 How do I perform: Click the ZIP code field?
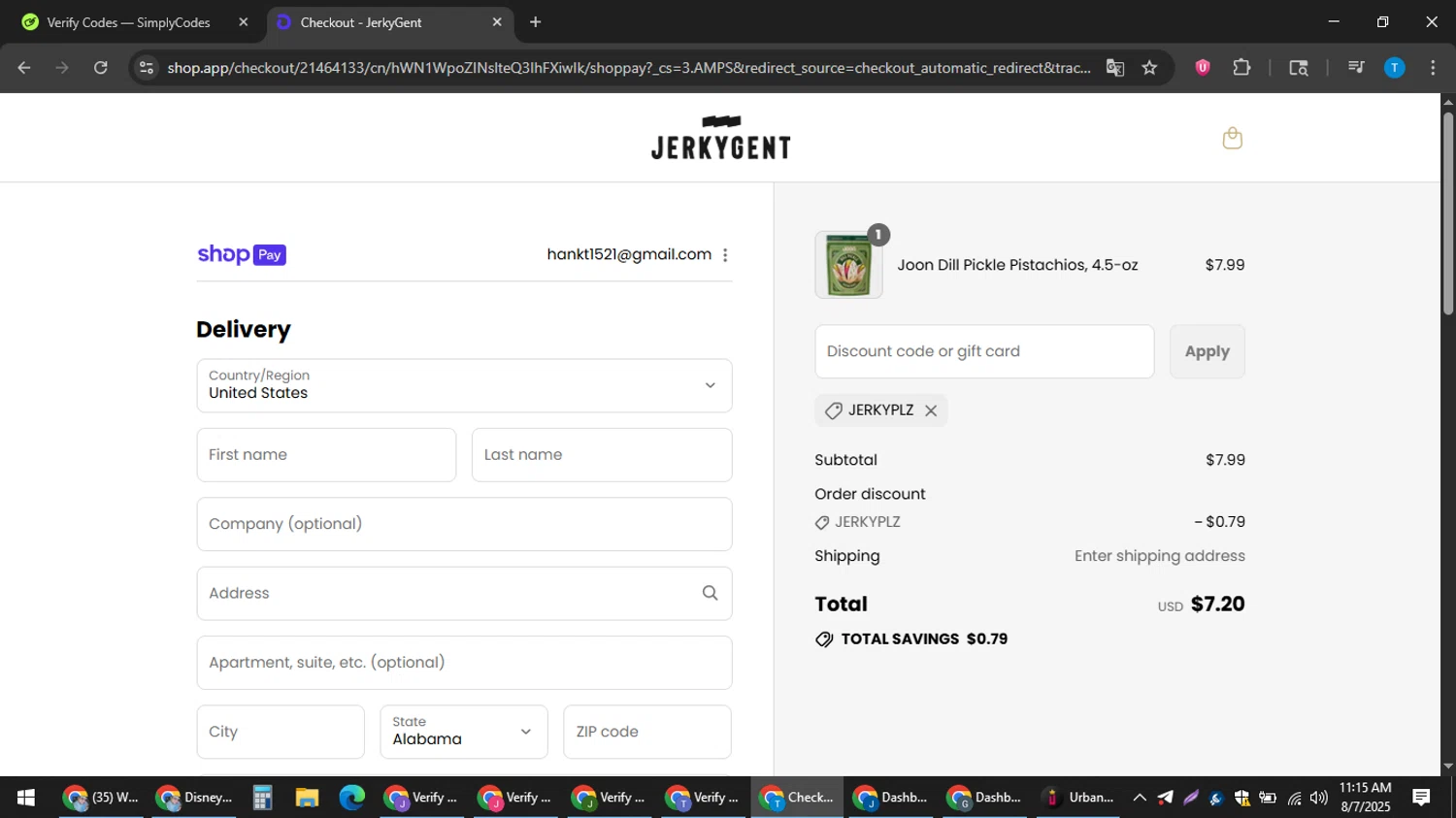(x=647, y=732)
